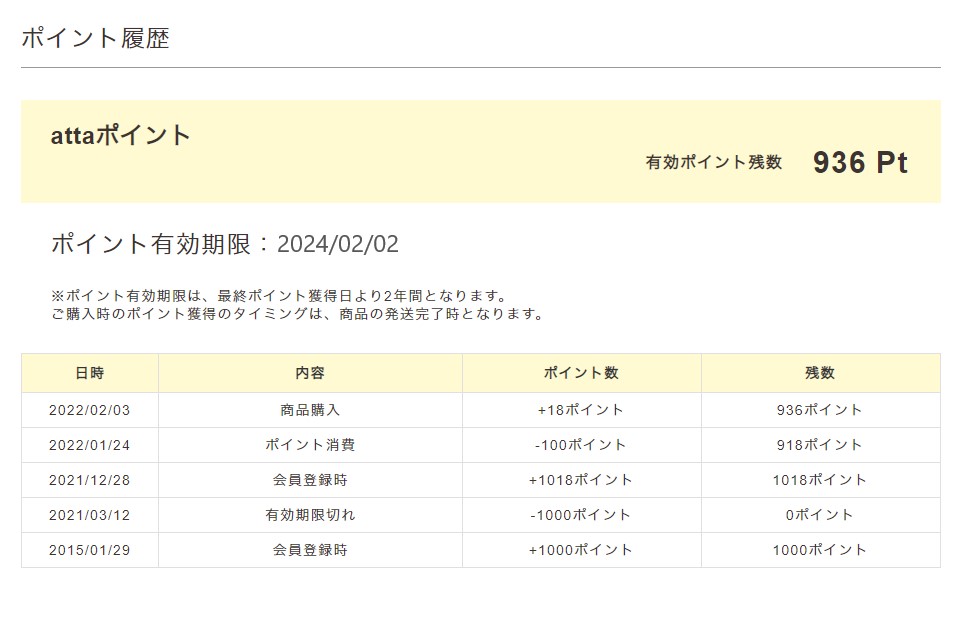This screenshot has width=962, height=638.
Task: Click the 有効期限切れ cell
Action: click(x=310, y=515)
